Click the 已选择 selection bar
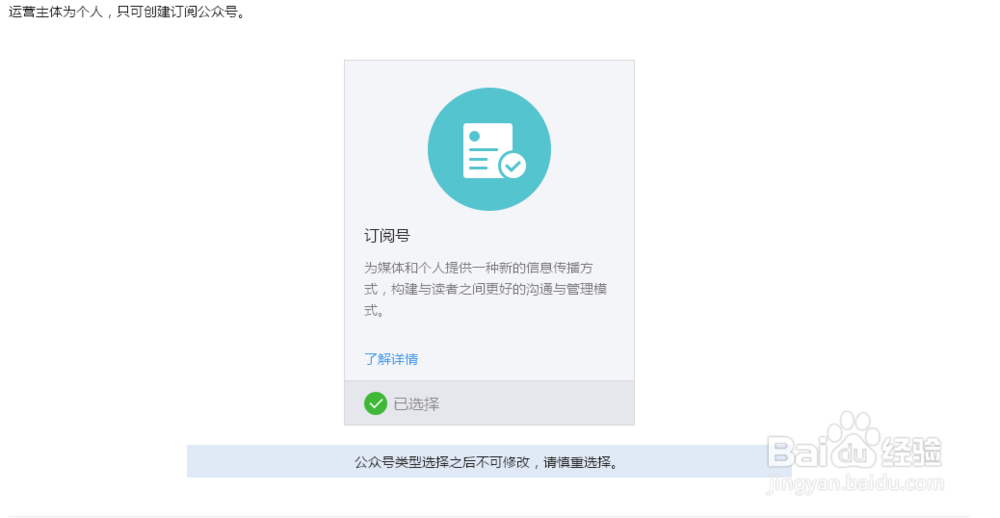 click(489, 403)
